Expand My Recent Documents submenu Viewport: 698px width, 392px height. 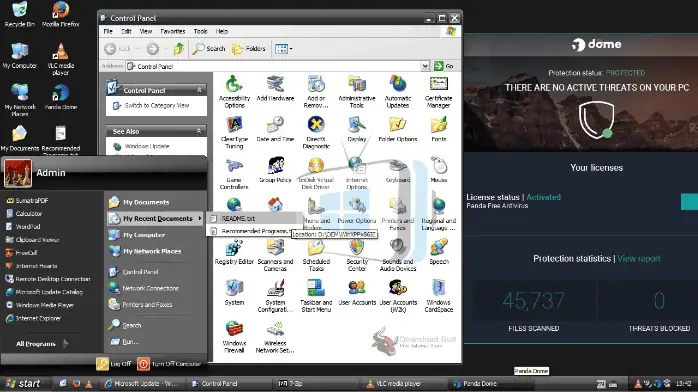[x=156, y=218]
